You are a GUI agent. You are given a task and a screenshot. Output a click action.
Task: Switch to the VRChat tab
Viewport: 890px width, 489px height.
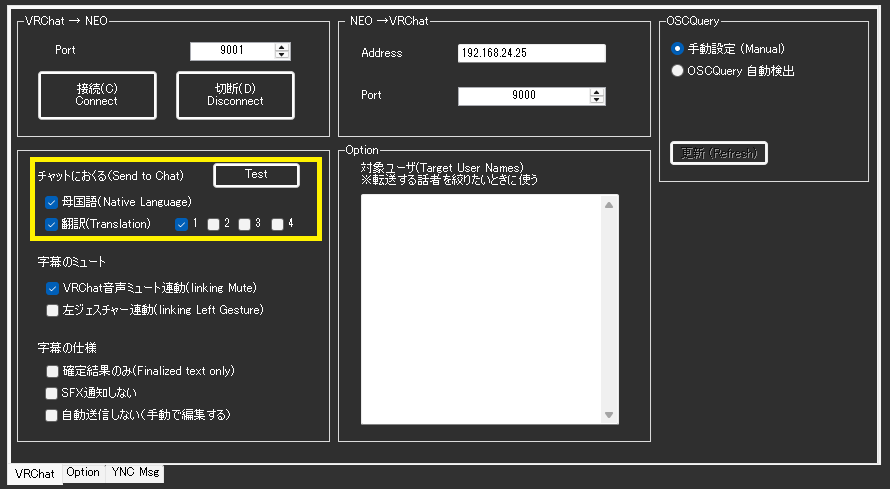click(35, 474)
